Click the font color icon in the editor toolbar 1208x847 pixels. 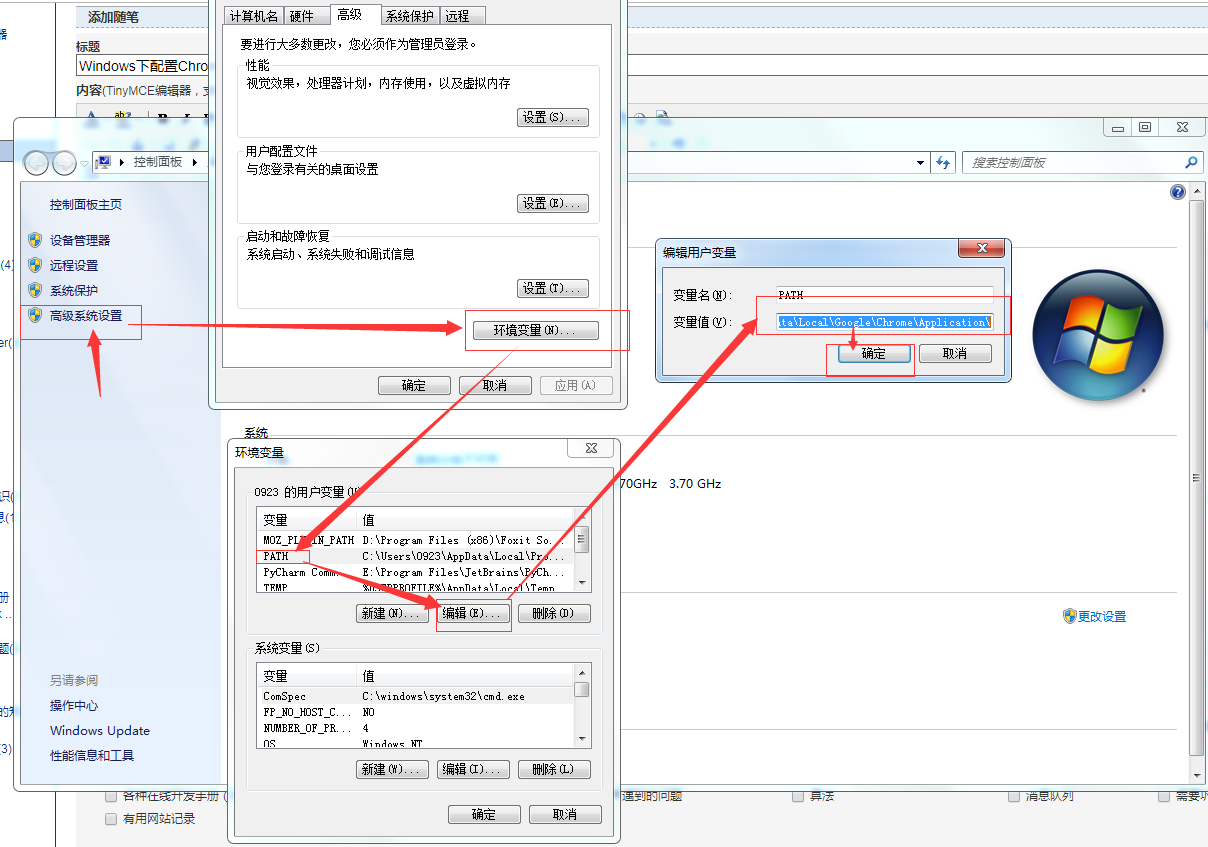click(91, 113)
